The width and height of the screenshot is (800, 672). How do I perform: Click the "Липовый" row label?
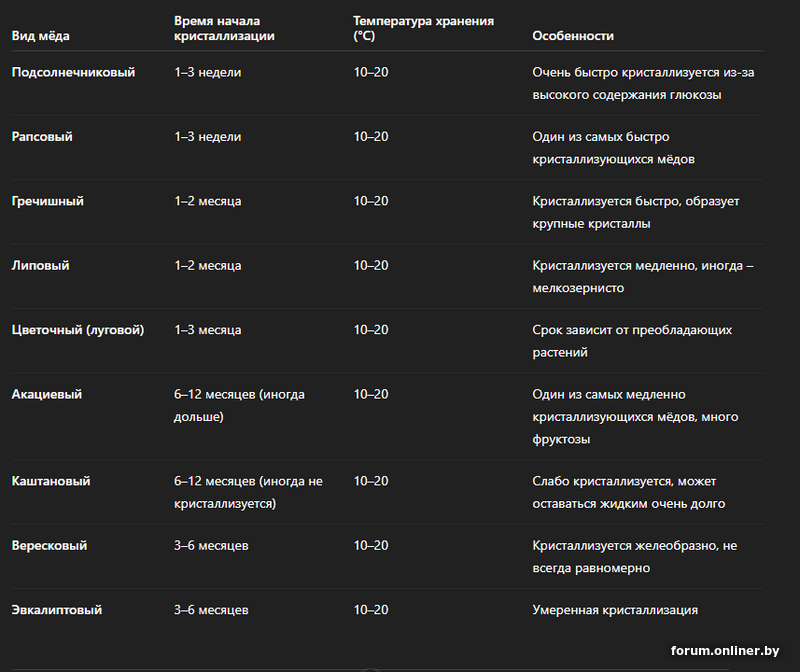[x=40, y=266]
